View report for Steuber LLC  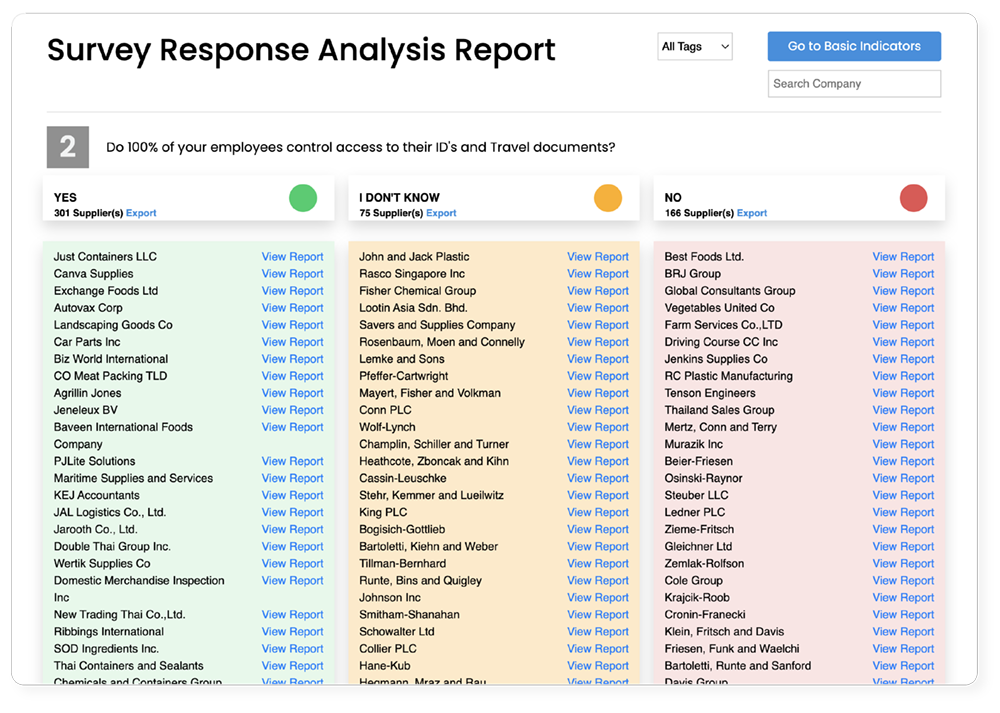904,496
